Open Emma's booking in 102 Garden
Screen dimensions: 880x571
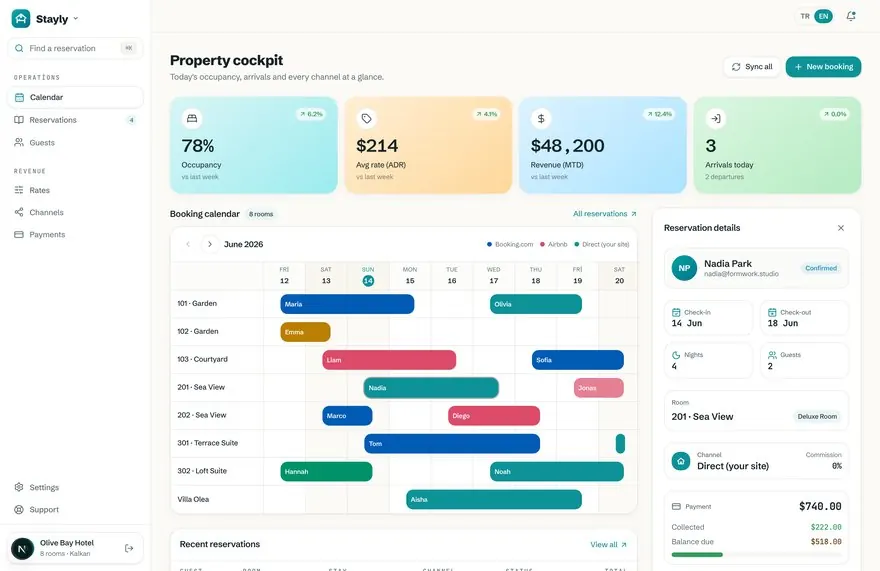click(305, 332)
